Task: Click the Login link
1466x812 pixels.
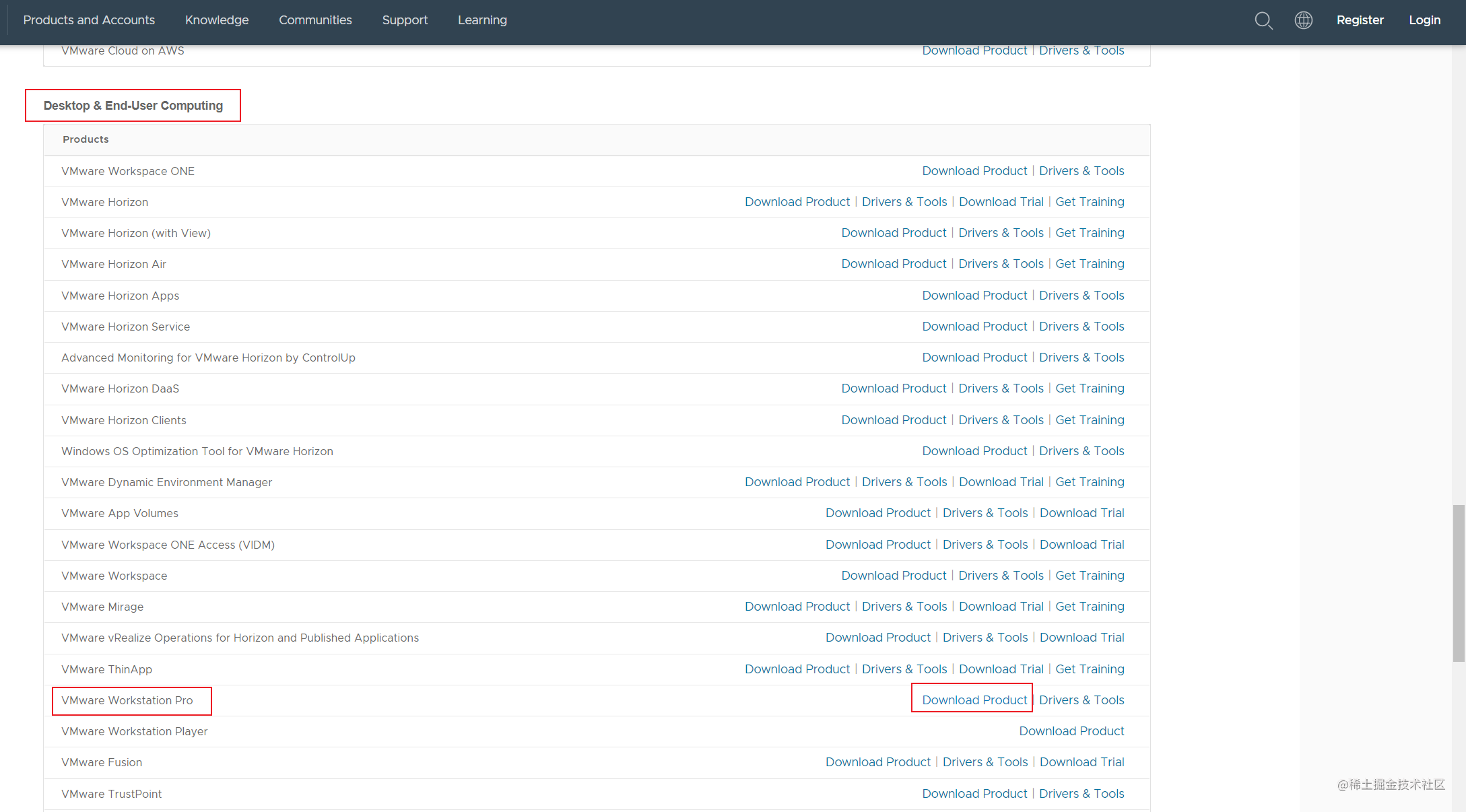Action: (x=1424, y=20)
